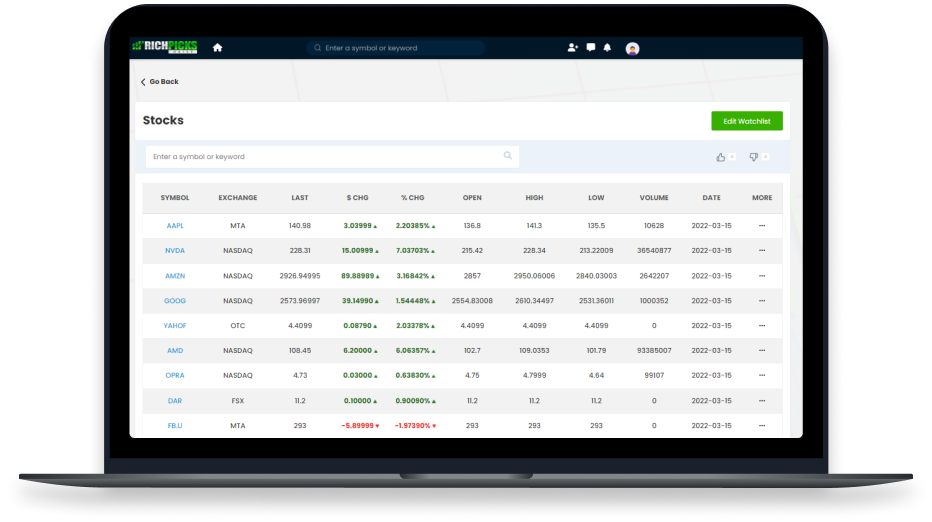Screen dimensions: 932x522
Task: Click the RichPicks logo
Action: point(165,47)
